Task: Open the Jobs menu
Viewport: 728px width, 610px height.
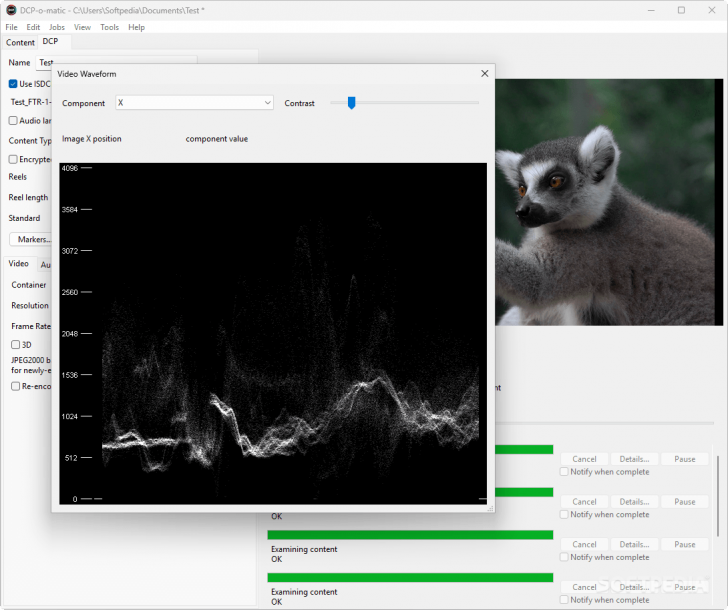Action: pos(57,27)
